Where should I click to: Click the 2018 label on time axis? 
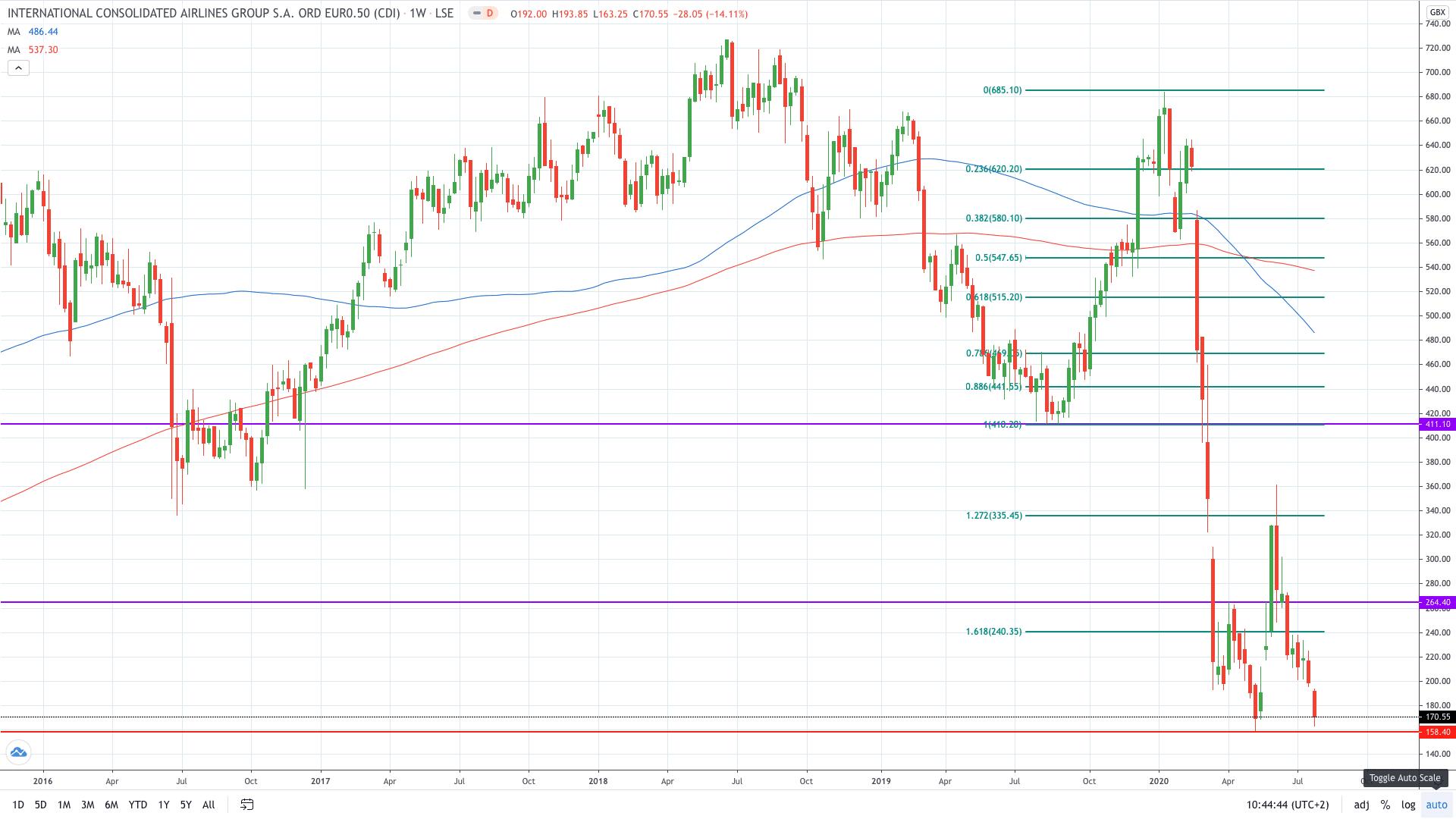pyautogui.click(x=598, y=781)
